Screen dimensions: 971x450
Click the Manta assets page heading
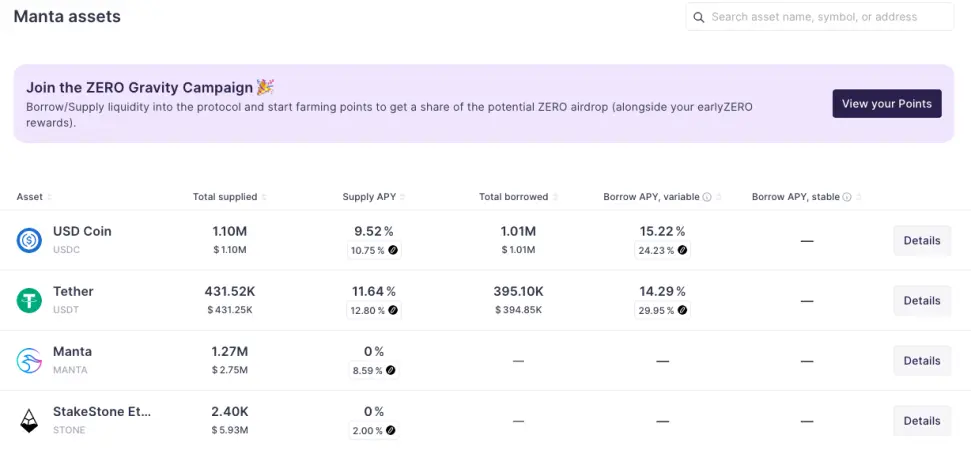tap(67, 17)
